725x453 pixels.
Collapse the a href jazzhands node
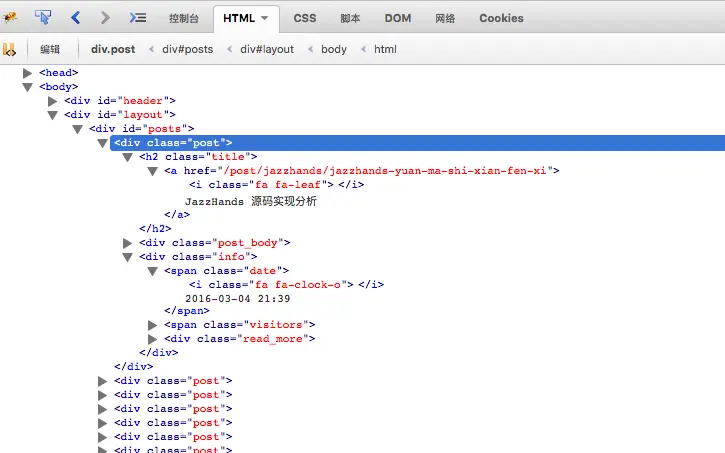(152, 171)
